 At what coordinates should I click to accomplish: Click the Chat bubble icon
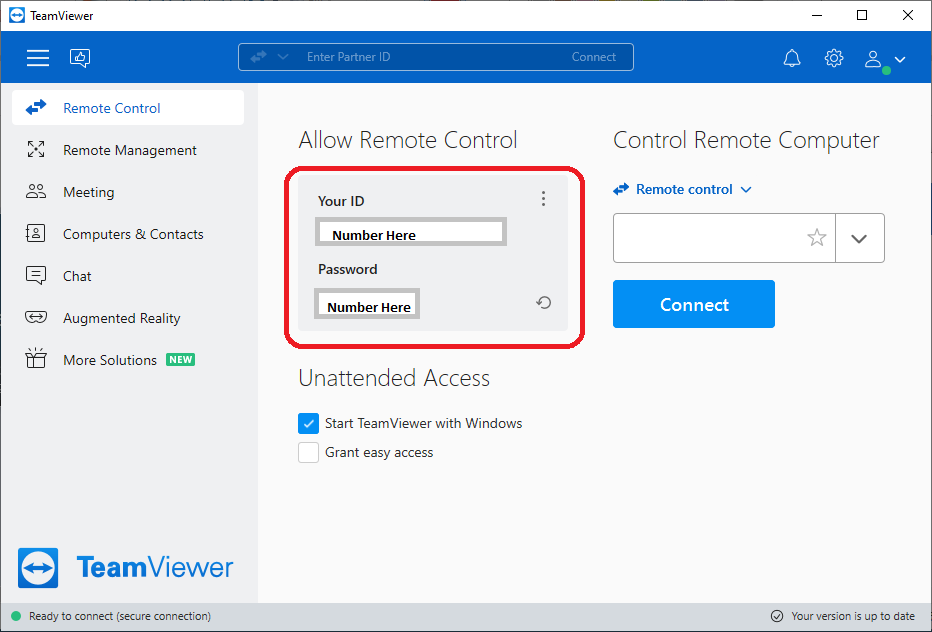point(36,275)
